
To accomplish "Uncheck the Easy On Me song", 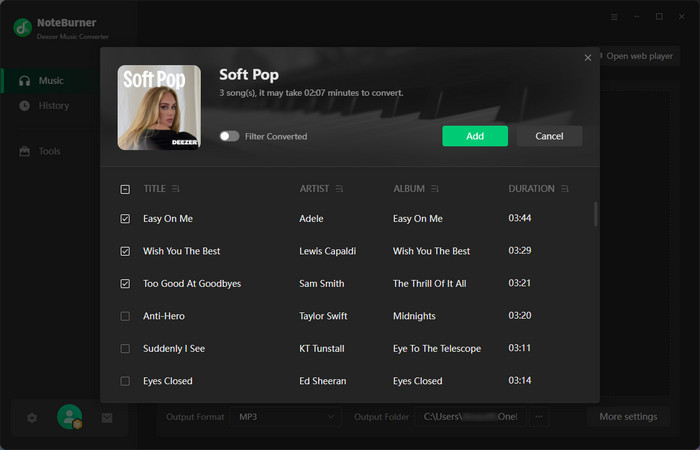I will [x=125, y=219].
